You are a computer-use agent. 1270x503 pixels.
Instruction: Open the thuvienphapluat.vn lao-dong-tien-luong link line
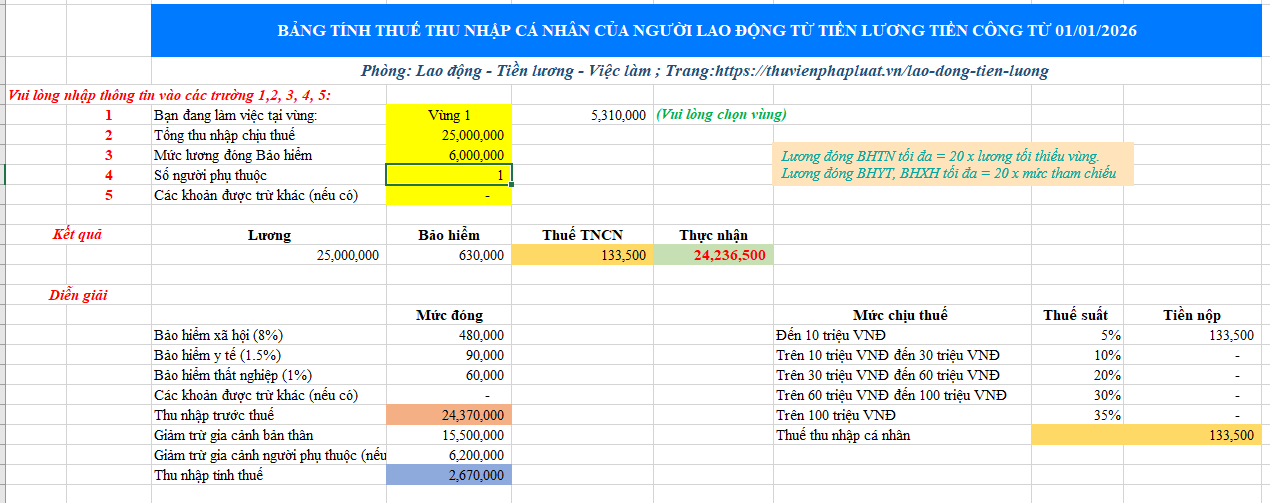[x=706, y=72]
